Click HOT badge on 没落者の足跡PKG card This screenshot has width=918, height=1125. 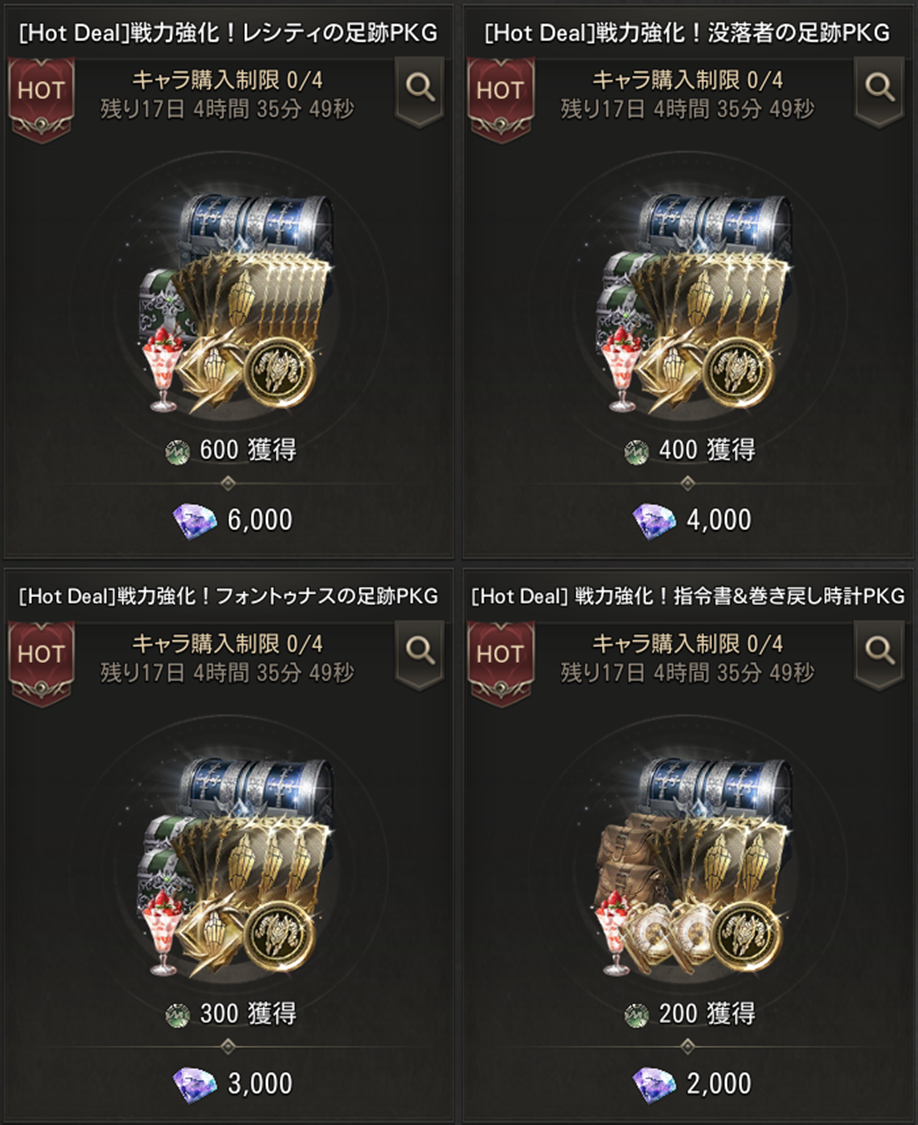coord(501,99)
